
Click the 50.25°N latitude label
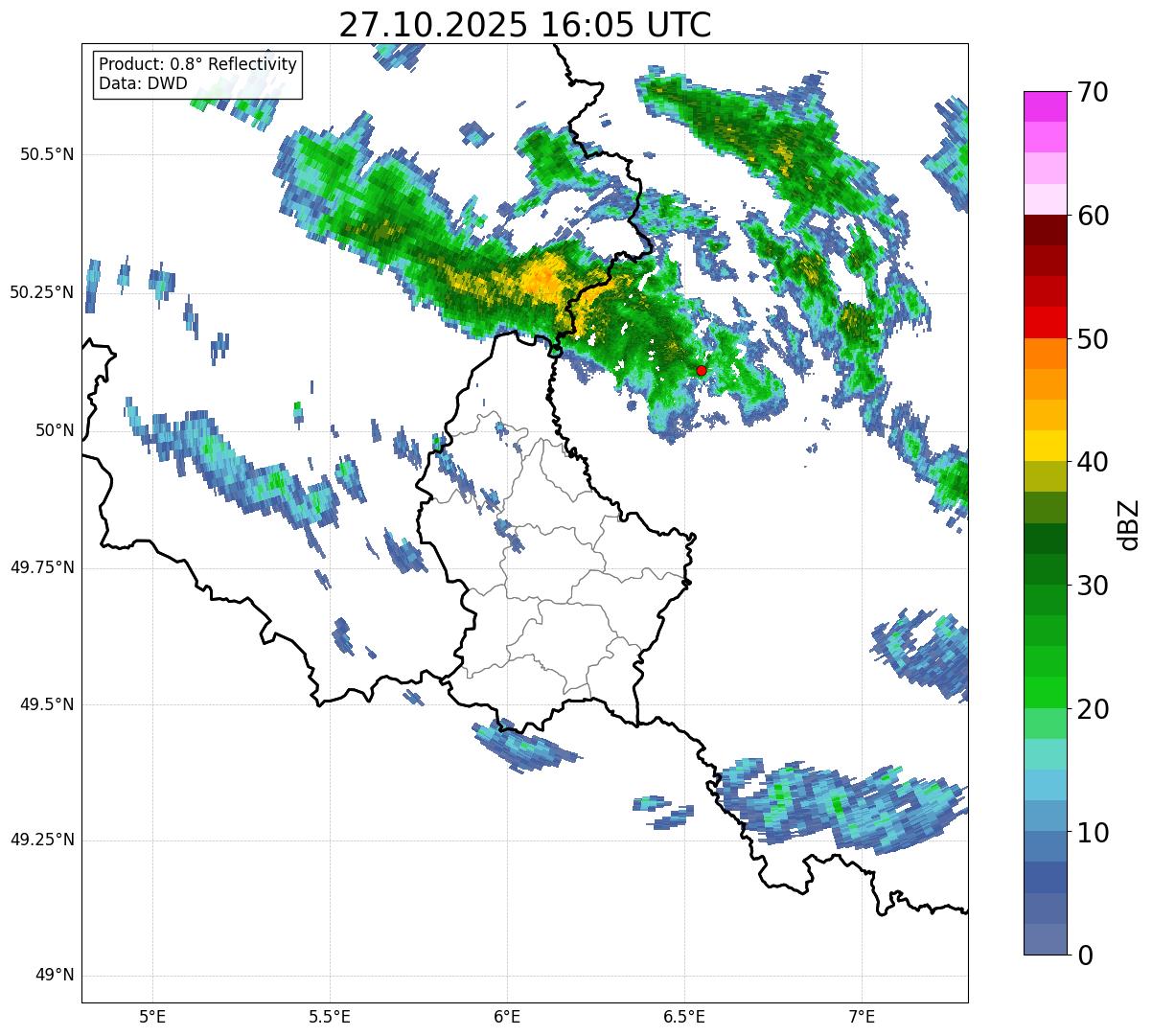click(x=41, y=292)
